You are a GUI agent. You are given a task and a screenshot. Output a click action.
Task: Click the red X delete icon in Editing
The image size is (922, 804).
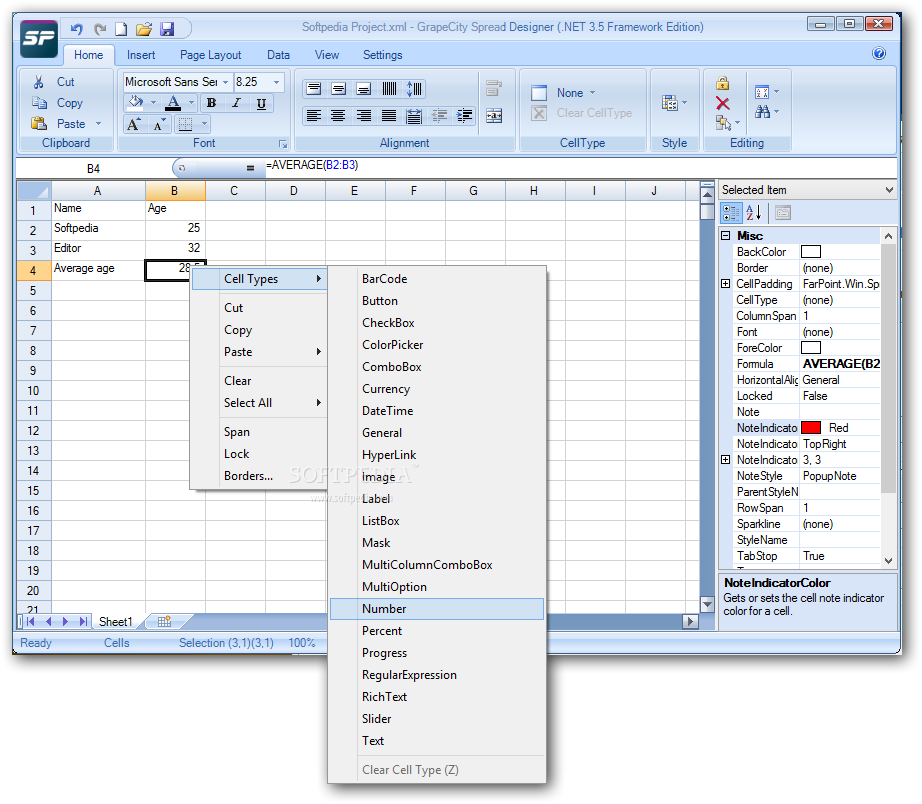click(723, 104)
